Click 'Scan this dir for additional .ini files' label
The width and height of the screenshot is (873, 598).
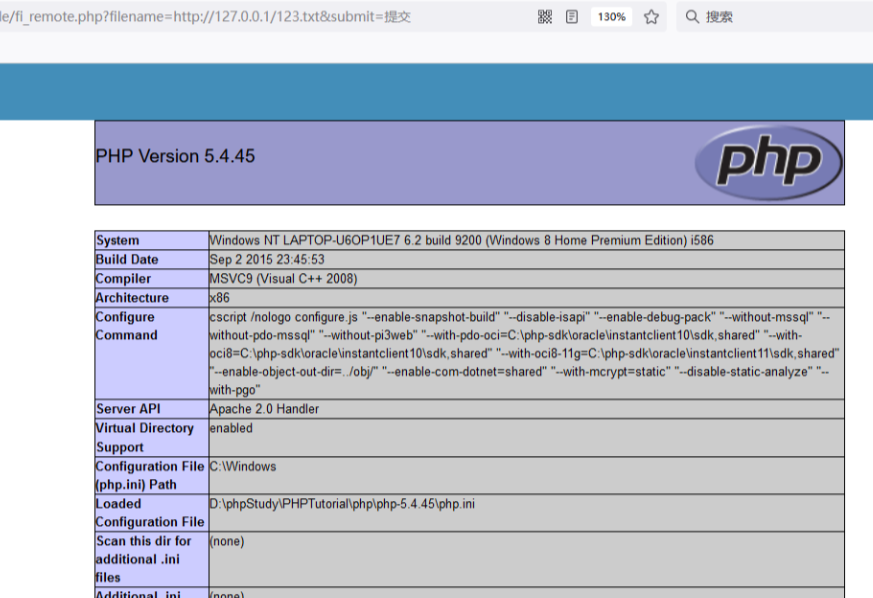pyautogui.click(x=143, y=559)
